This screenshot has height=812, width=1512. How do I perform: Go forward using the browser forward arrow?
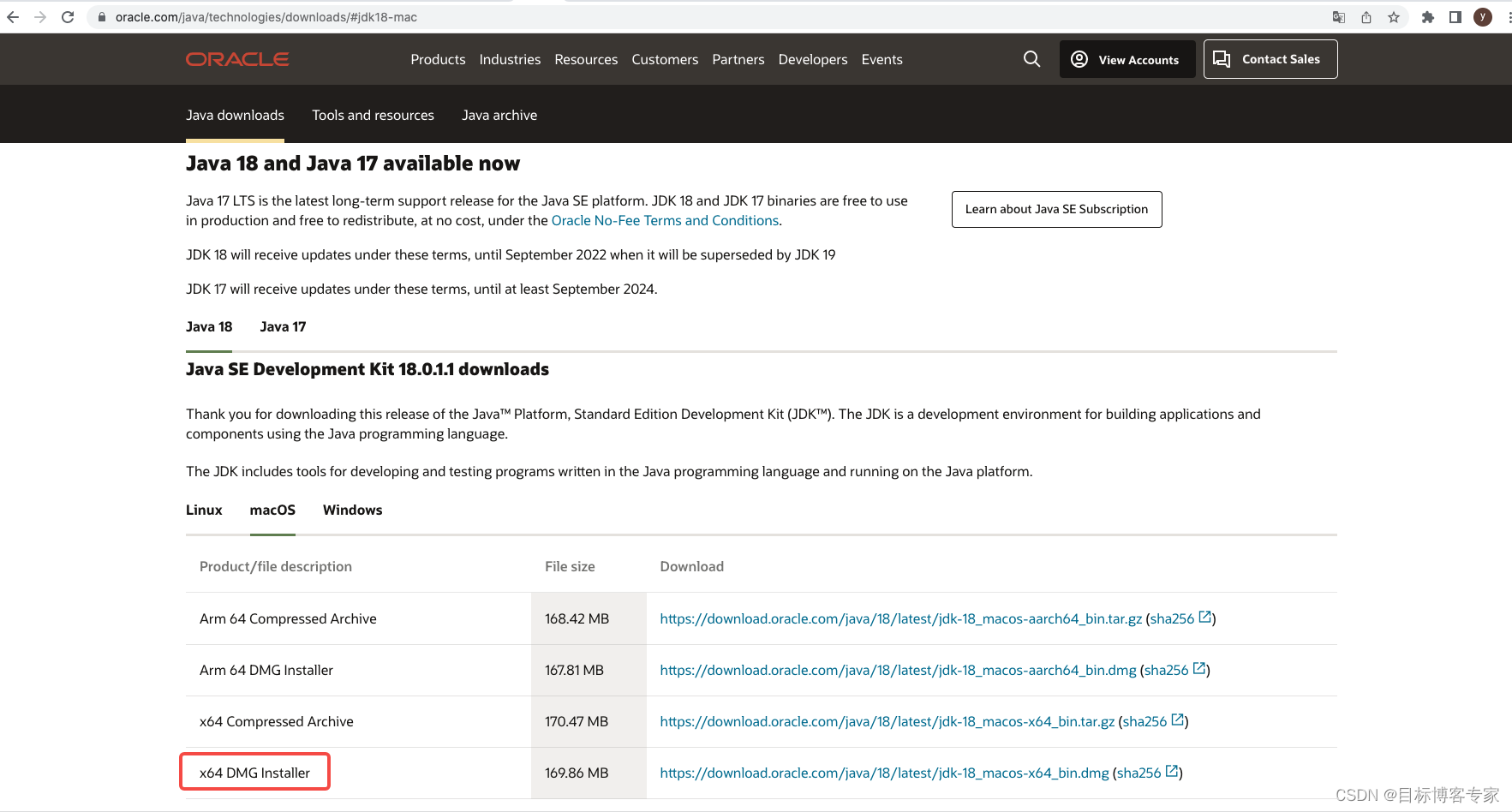[40, 17]
